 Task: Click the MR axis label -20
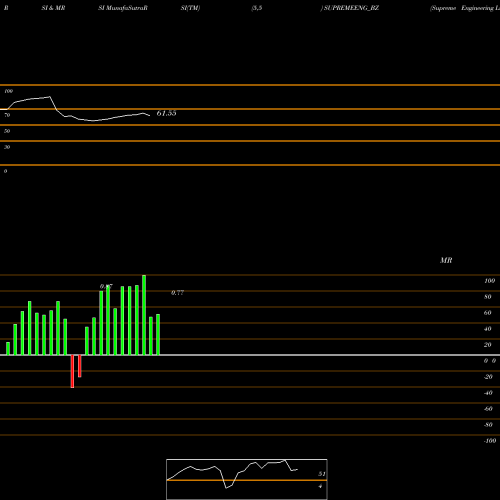pyautogui.click(x=488, y=377)
